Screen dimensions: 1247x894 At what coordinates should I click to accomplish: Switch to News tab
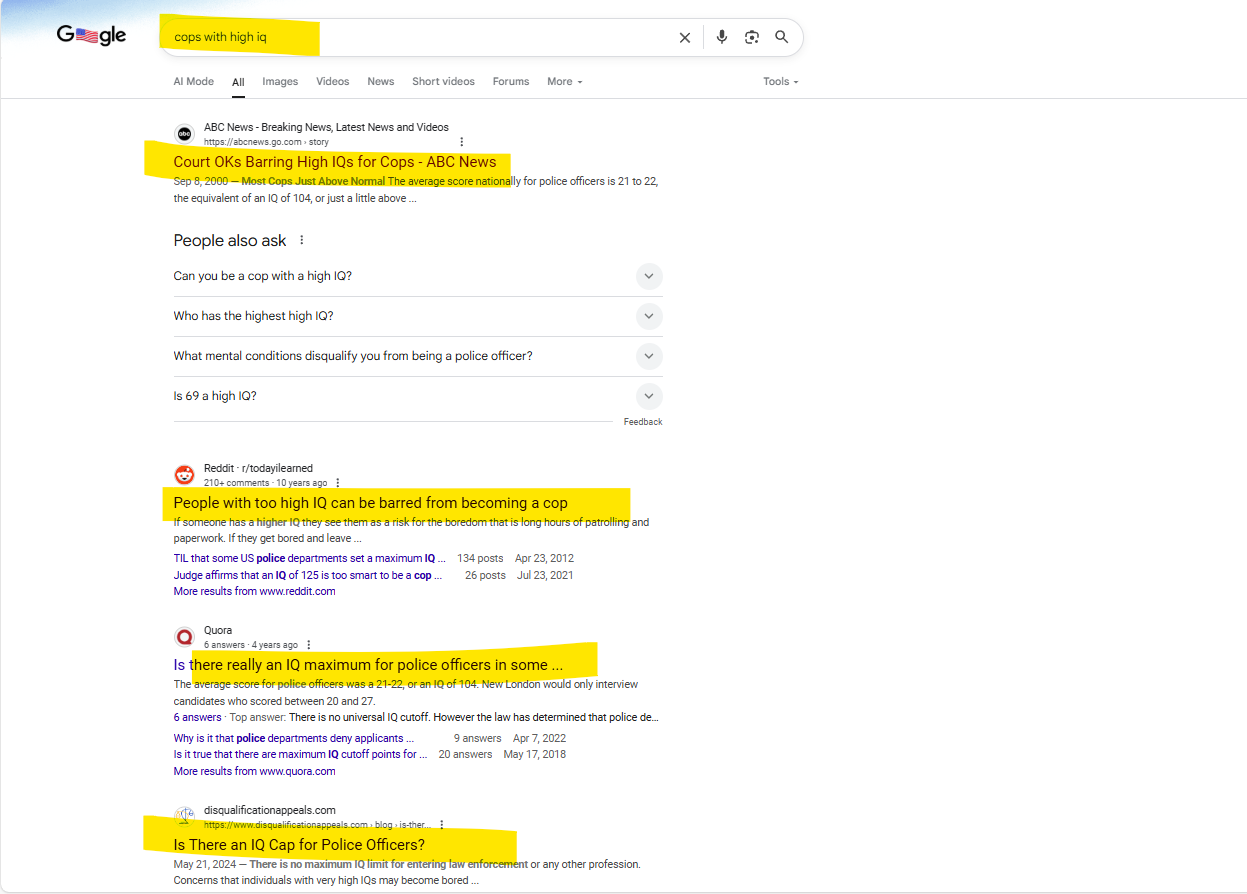point(380,82)
